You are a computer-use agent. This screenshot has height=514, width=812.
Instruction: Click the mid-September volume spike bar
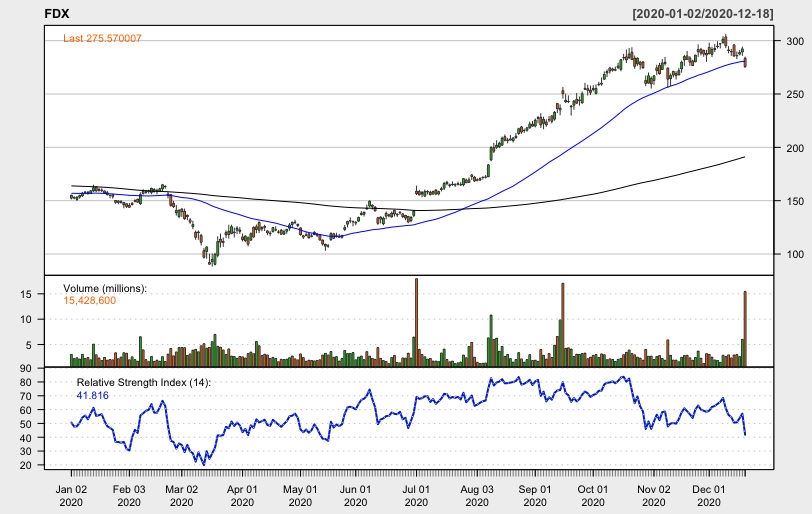coord(563,325)
